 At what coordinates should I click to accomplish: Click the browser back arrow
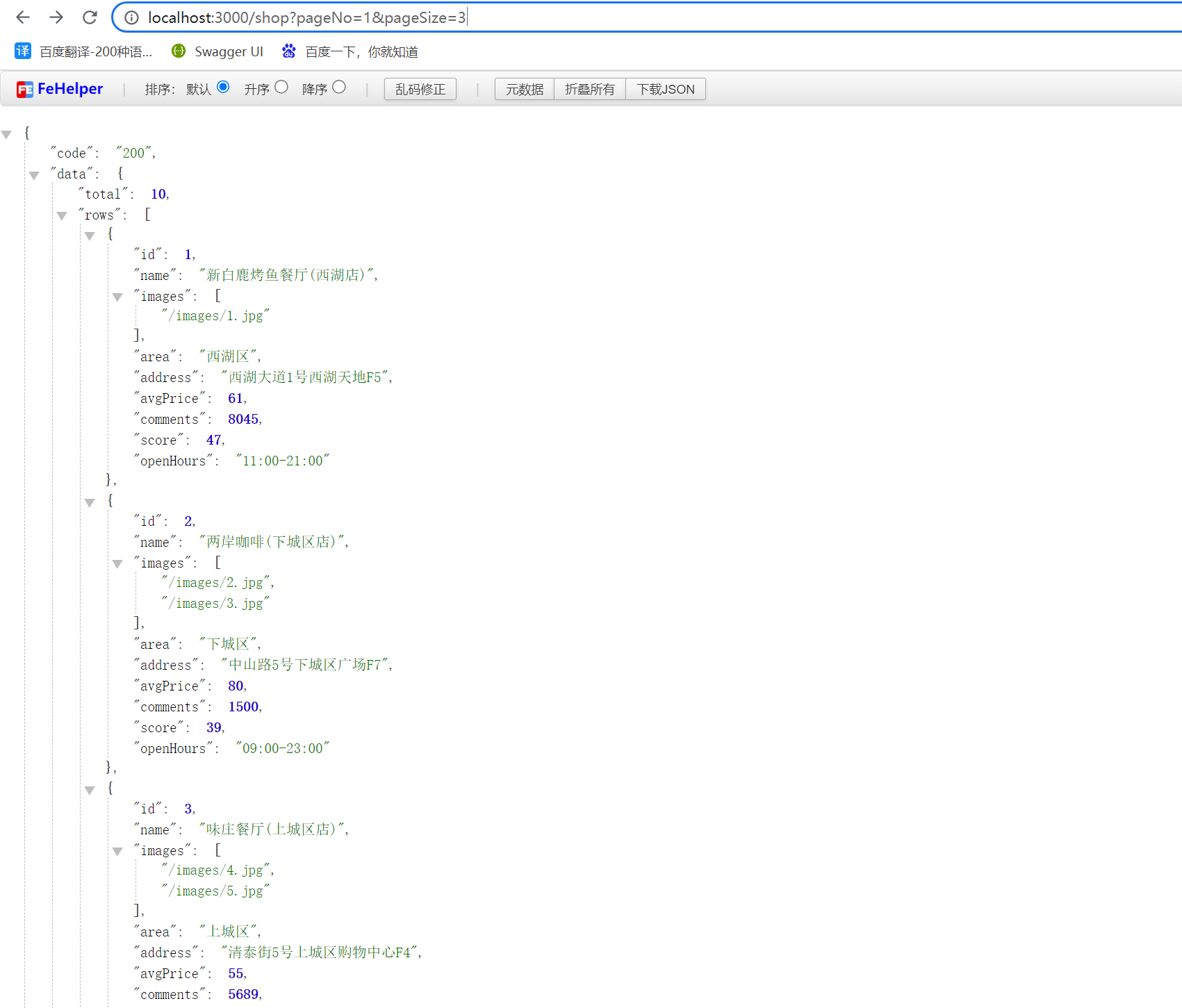click(23, 17)
